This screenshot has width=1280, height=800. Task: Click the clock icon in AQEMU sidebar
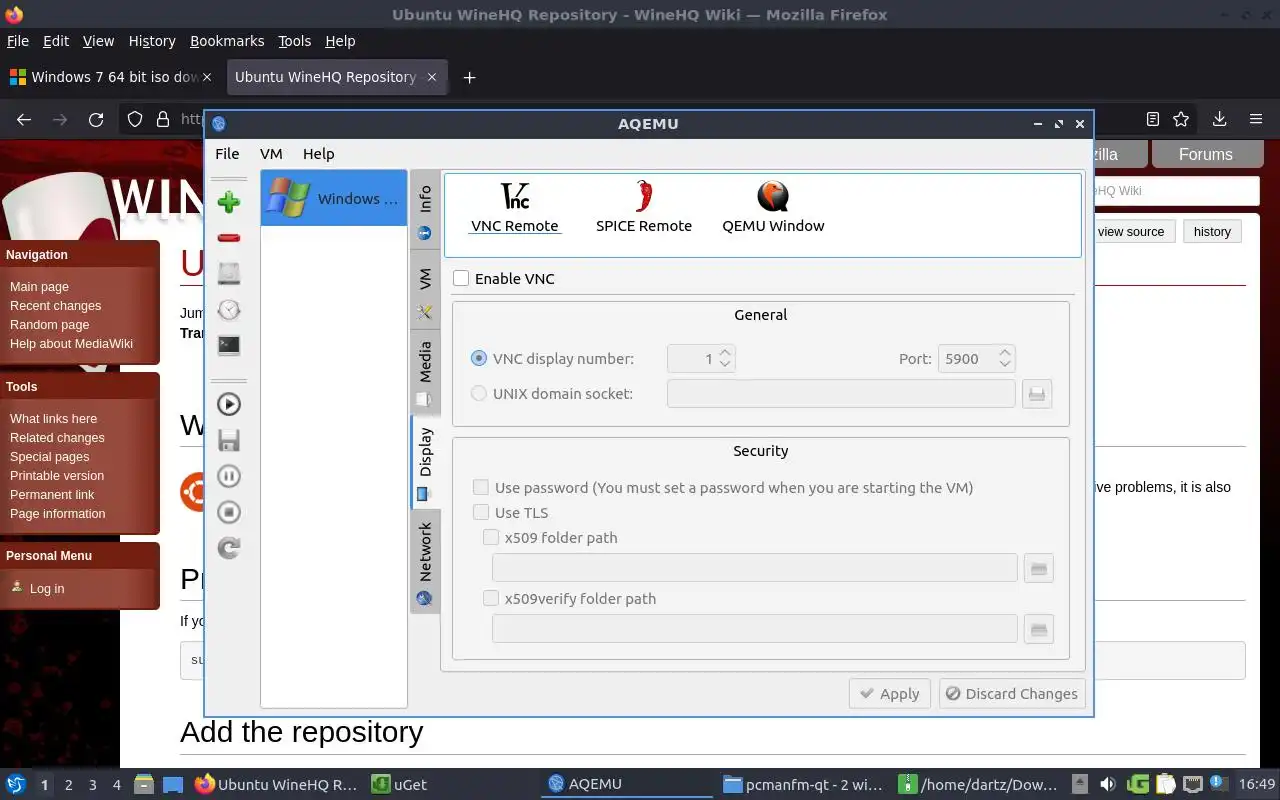tap(229, 309)
